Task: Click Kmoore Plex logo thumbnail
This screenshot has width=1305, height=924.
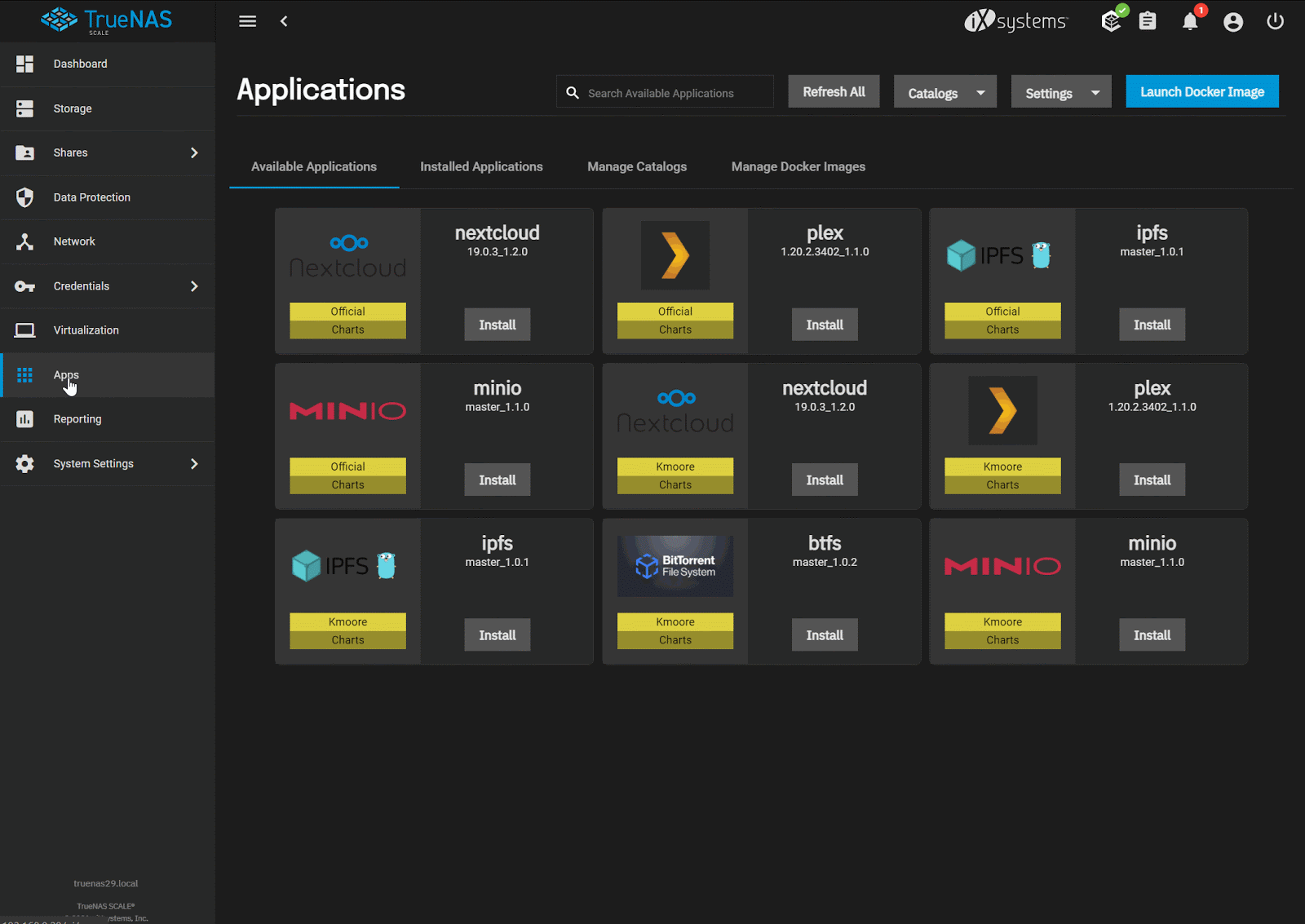Action: tap(1002, 410)
